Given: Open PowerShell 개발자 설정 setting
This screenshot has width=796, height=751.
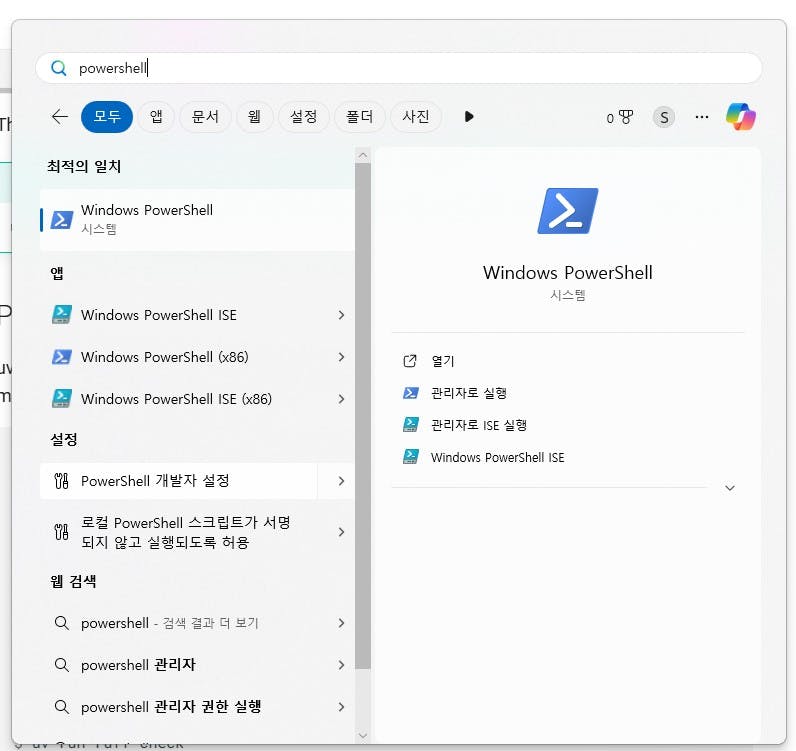Looking at the screenshot, I should pyautogui.click(x=179, y=480).
